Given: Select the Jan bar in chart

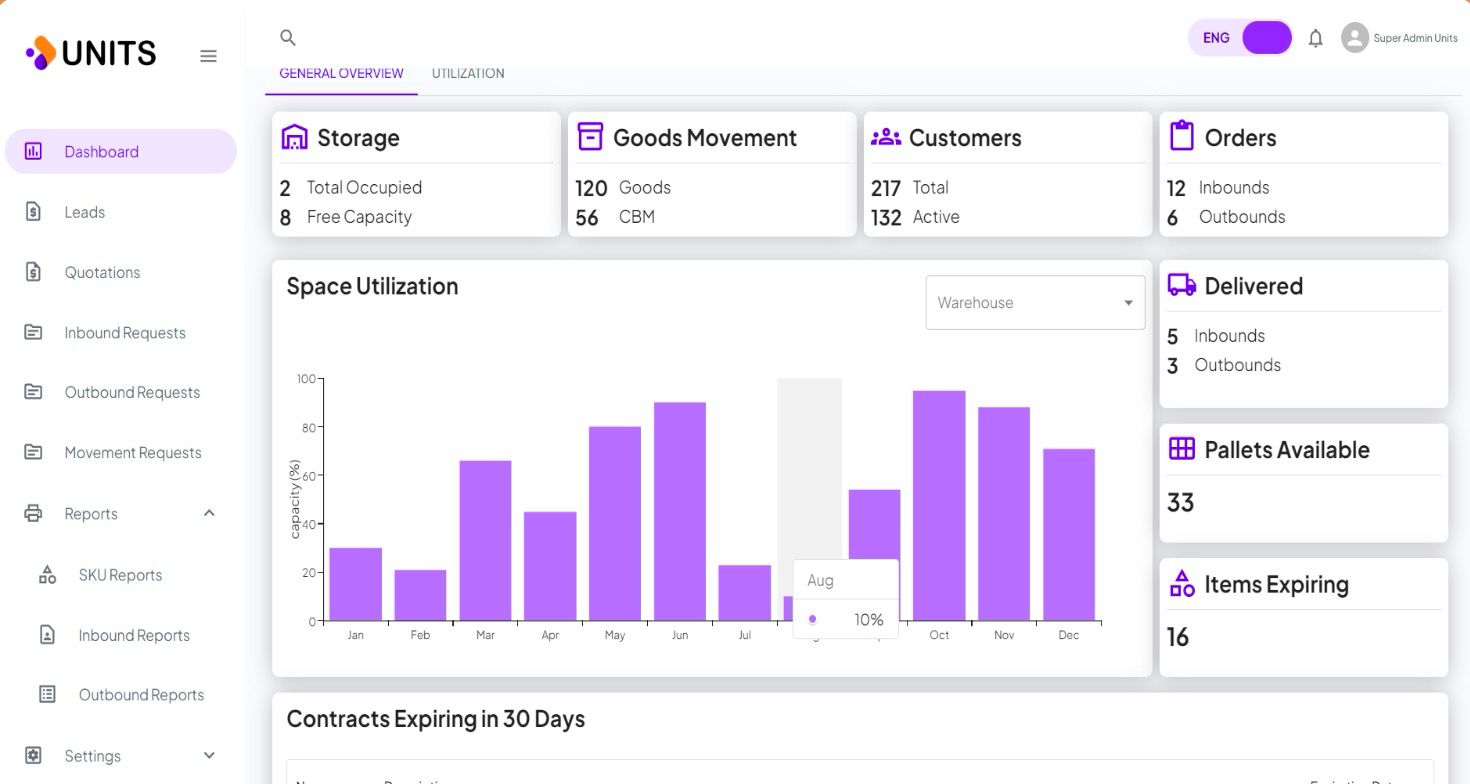Looking at the screenshot, I should [x=355, y=584].
